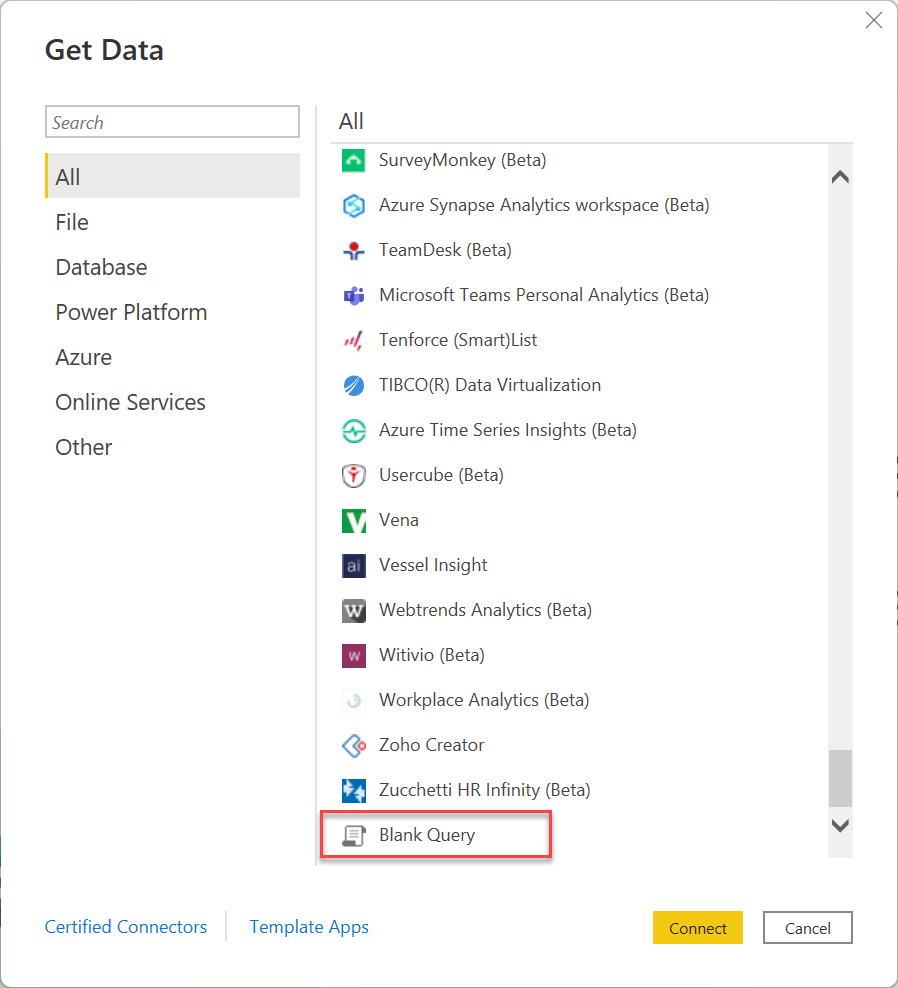This screenshot has height=988, width=898.
Task: Focus the Search input field
Action: point(172,122)
